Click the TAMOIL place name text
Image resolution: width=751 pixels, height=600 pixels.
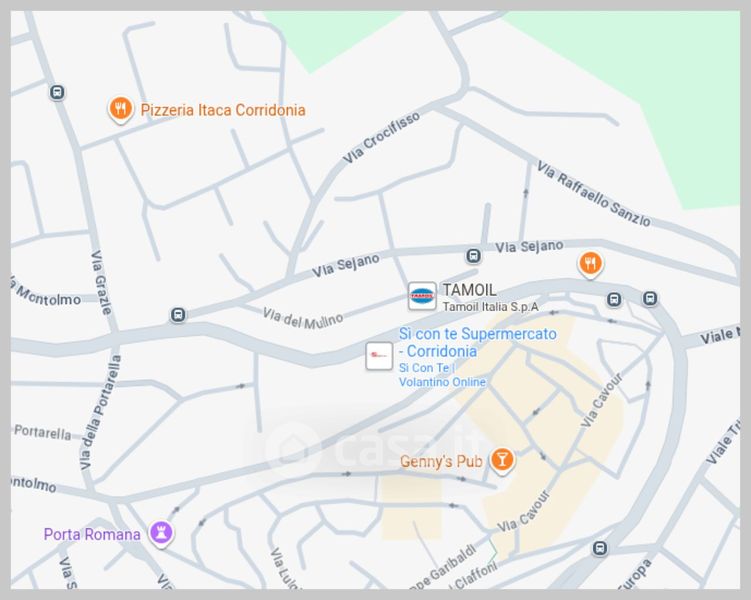coord(469,290)
